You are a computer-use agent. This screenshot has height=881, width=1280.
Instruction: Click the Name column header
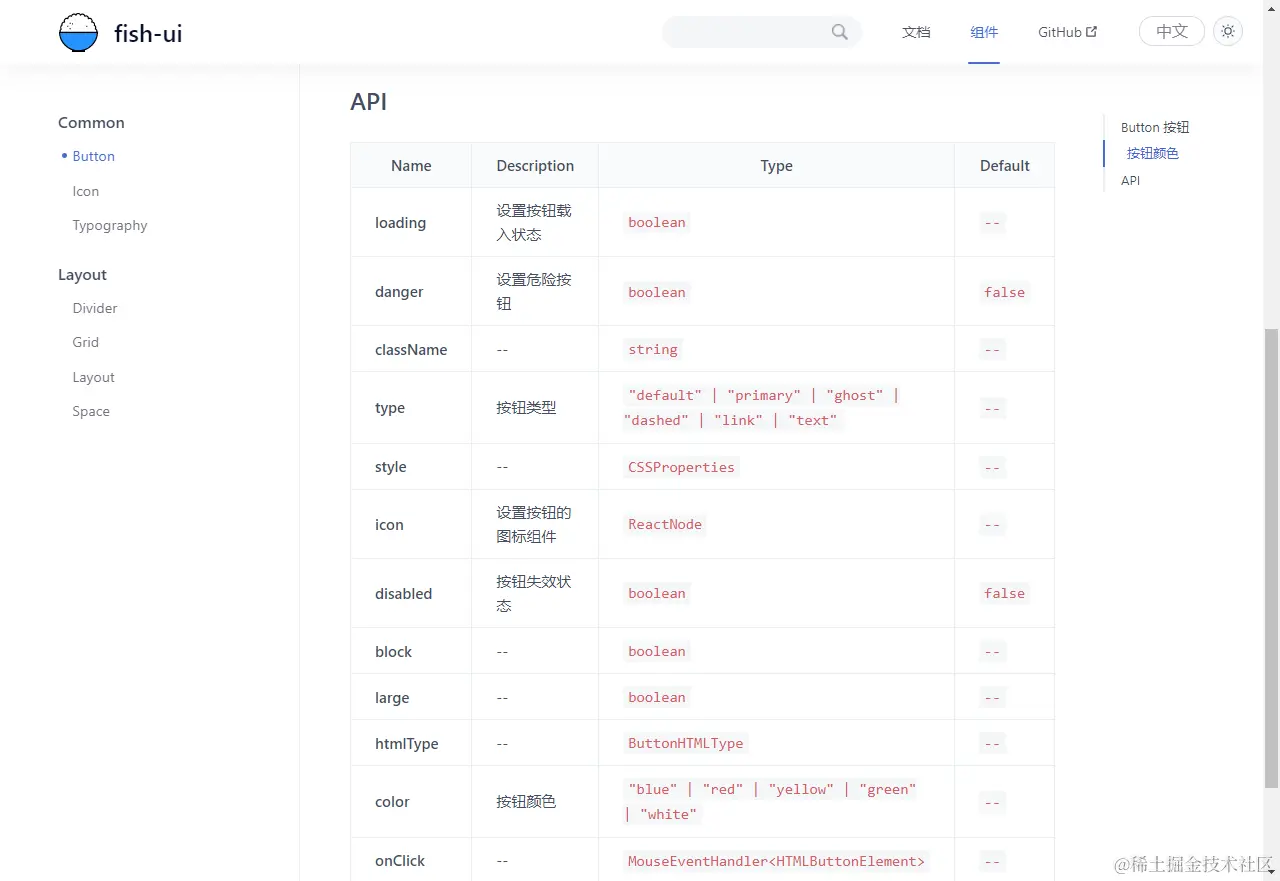[411, 166]
